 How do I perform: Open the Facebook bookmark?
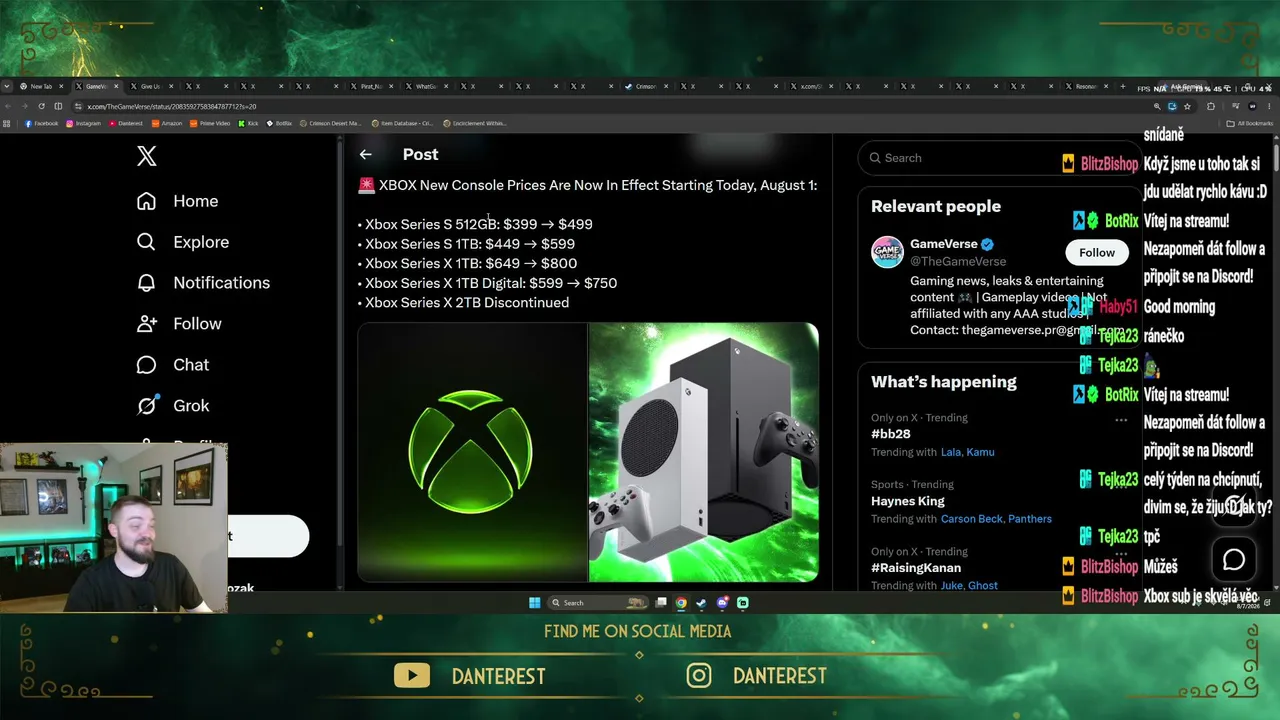[41, 124]
